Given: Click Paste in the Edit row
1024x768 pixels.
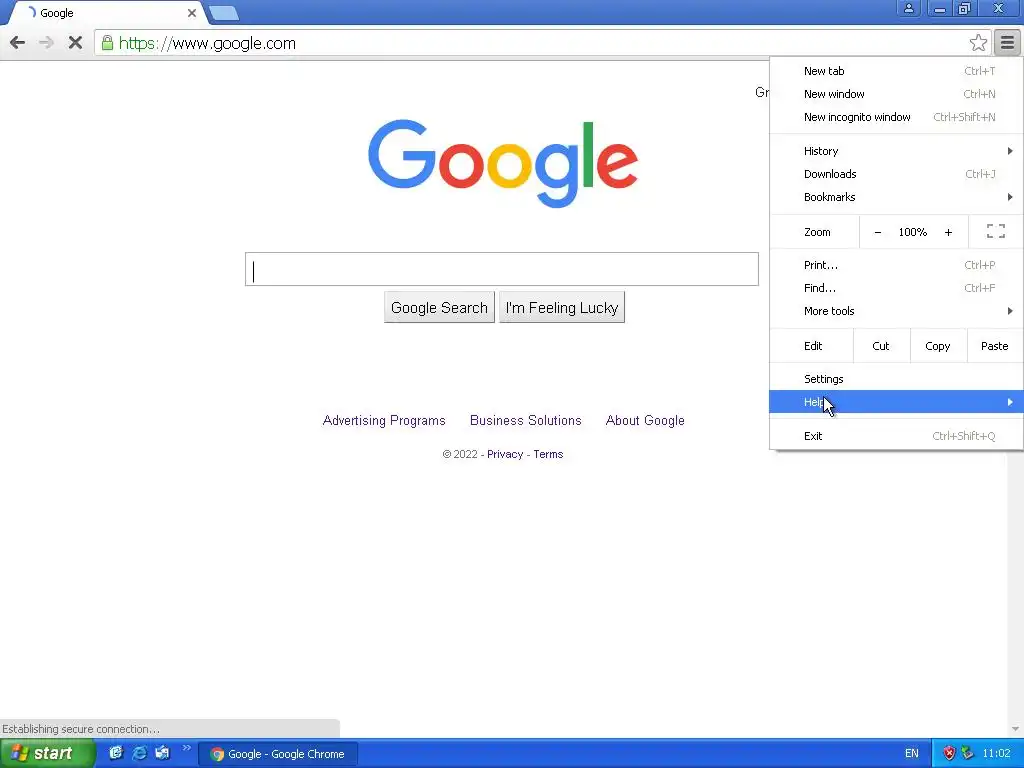Looking at the screenshot, I should coord(995,346).
